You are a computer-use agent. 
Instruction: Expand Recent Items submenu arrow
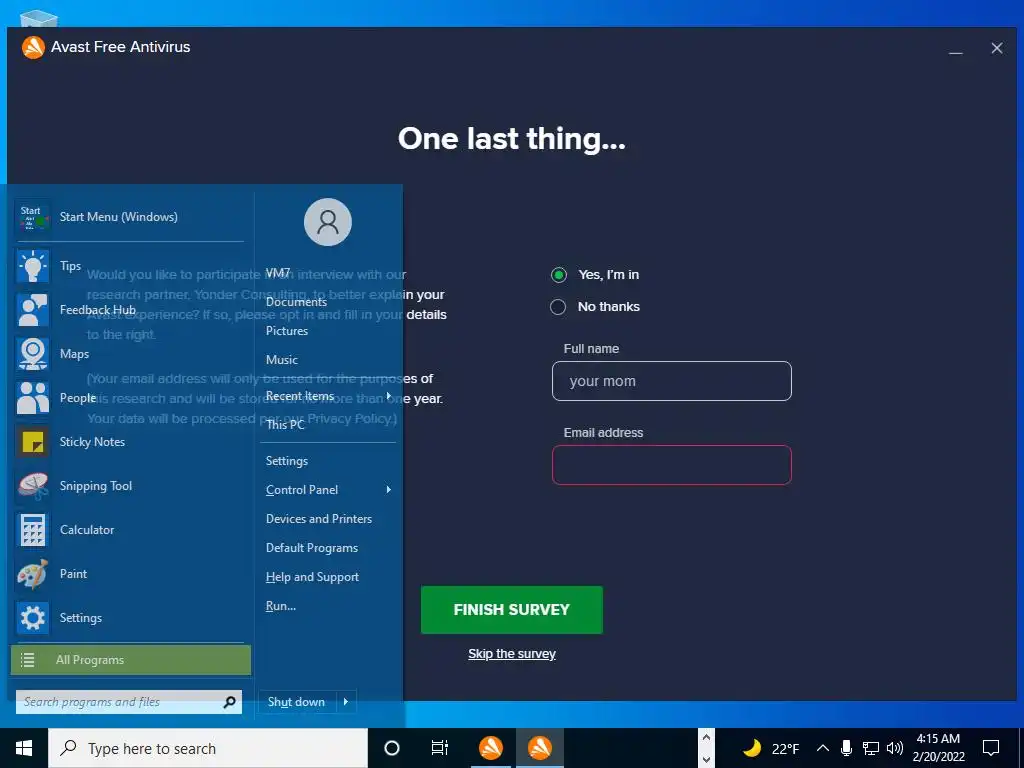tap(389, 396)
